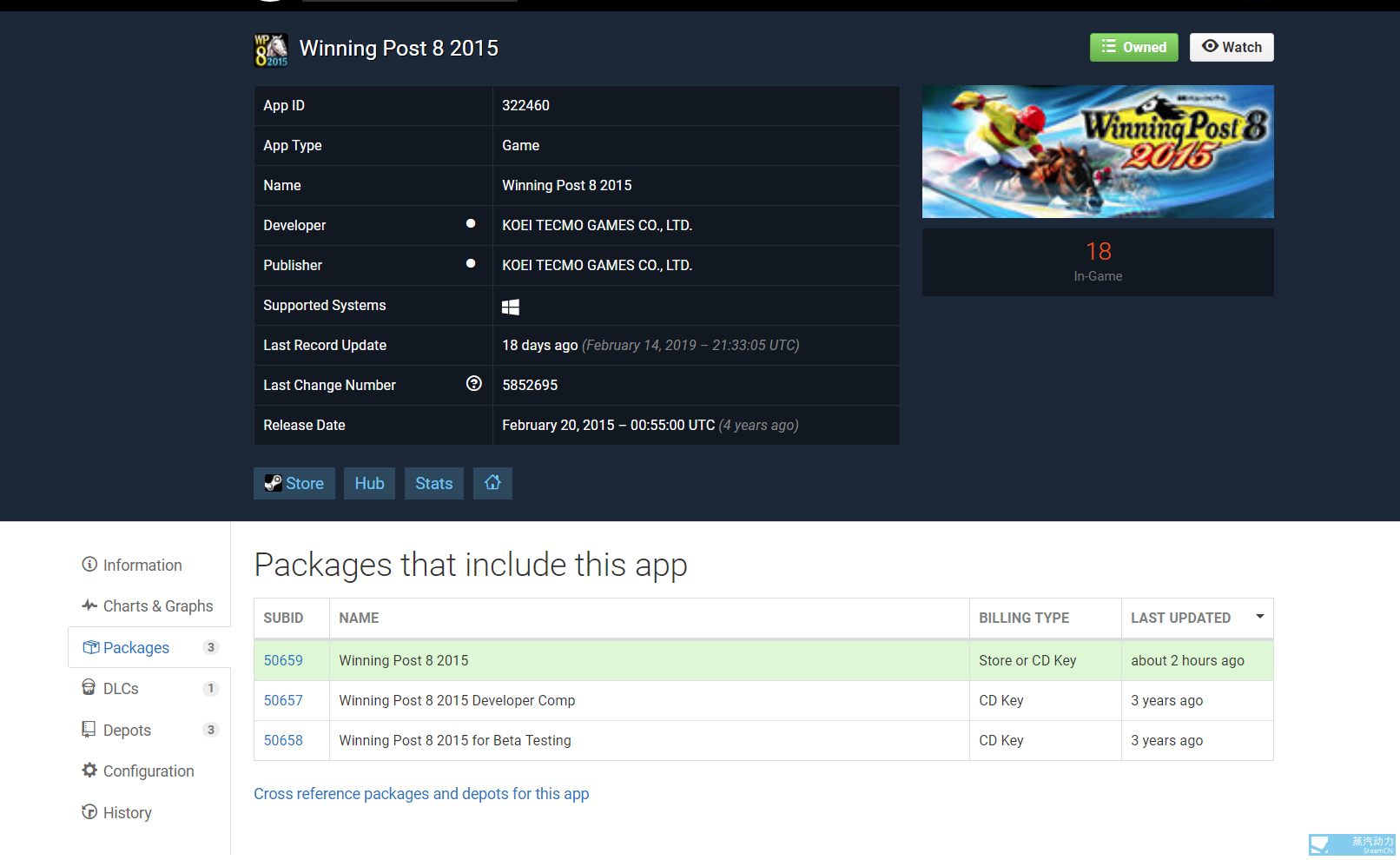
Task: Click the game banner image
Action: click(1098, 151)
